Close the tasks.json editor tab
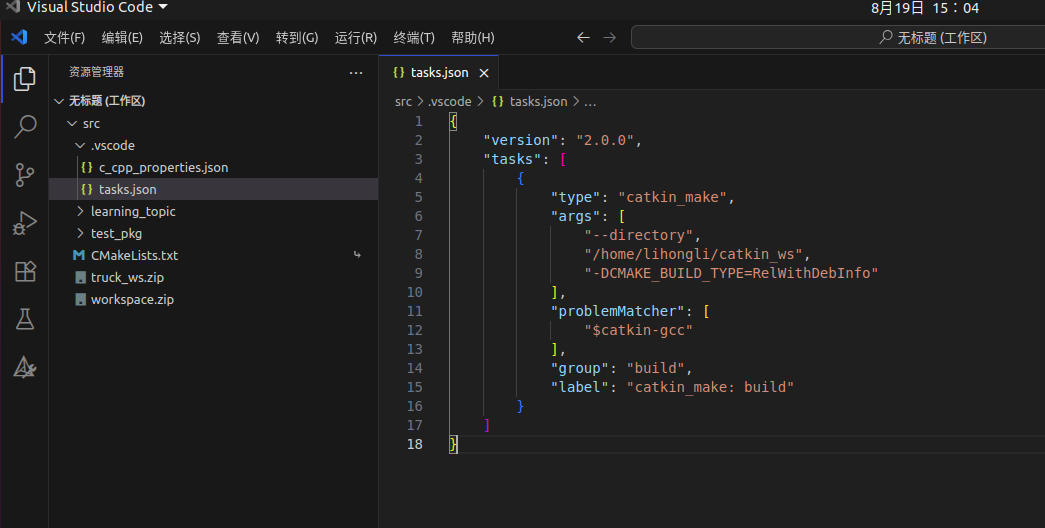This screenshot has width=1045, height=528. pos(484,73)
